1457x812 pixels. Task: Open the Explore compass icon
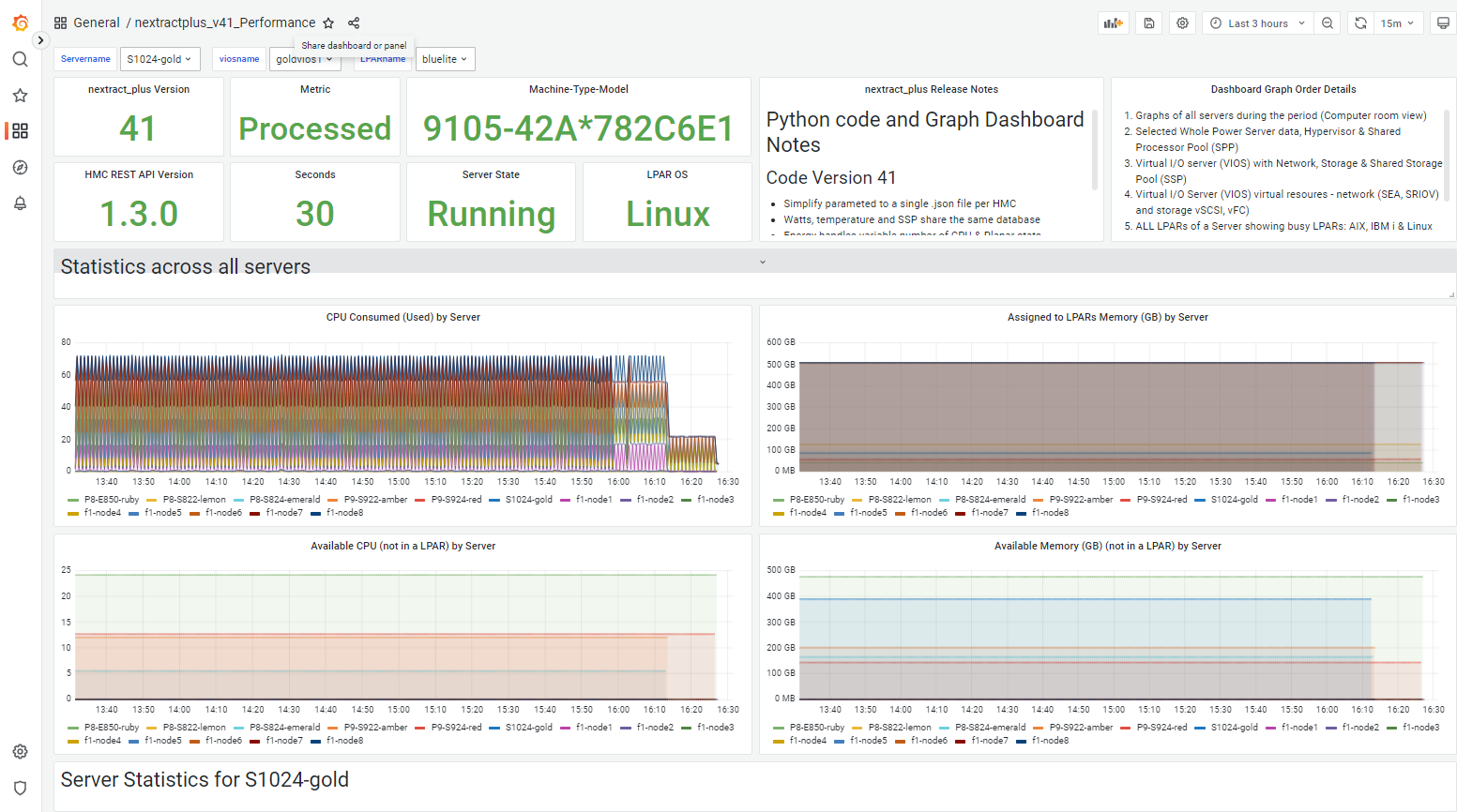coord(20,168)
